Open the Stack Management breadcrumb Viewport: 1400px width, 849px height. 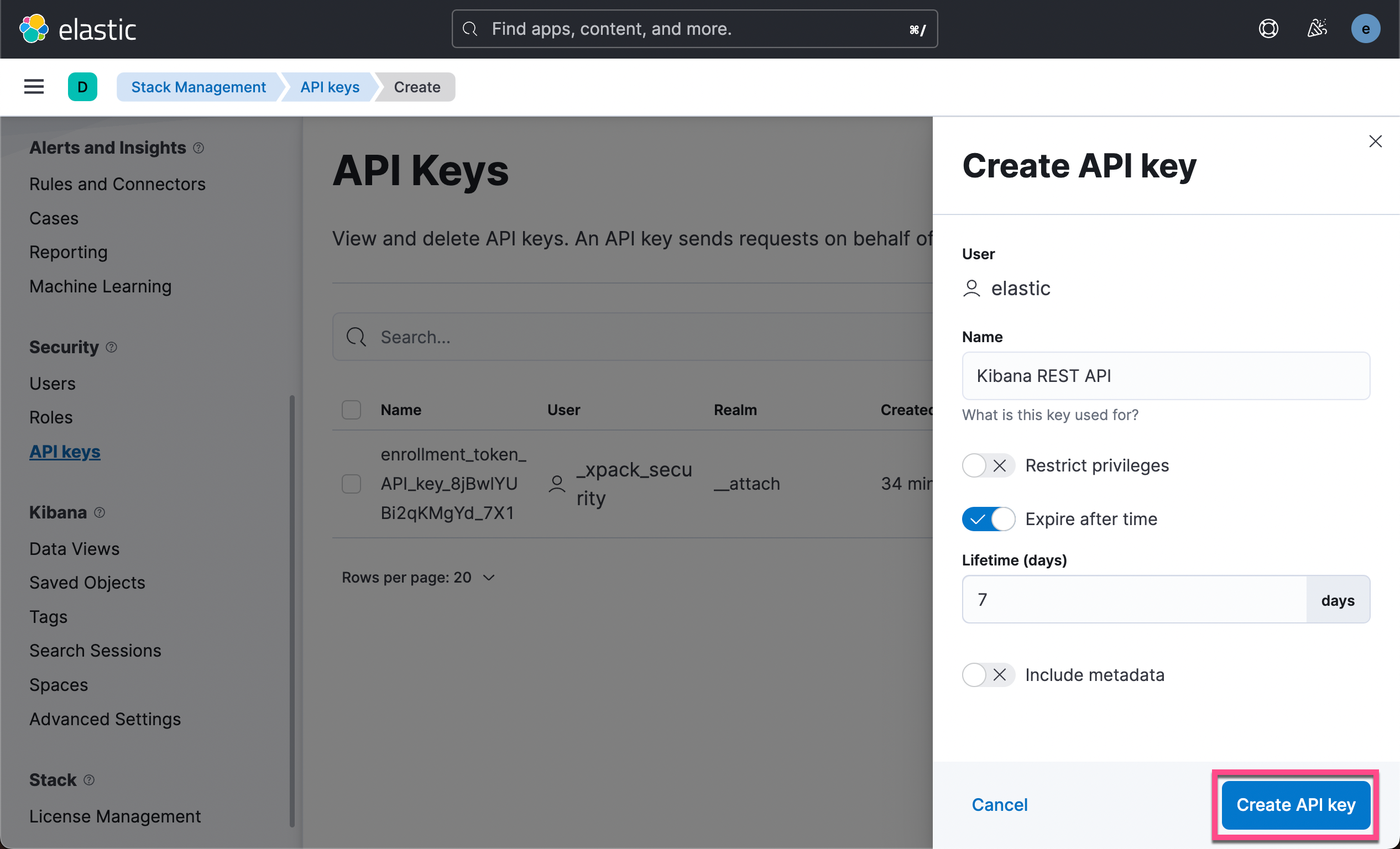tap(198, 86)
